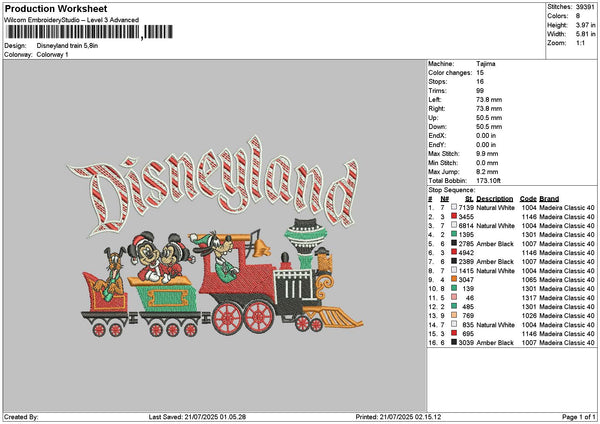Click Madeira Classic 40 brand in stop 4 row
This screenshot has height=424, width=600.
567,235
